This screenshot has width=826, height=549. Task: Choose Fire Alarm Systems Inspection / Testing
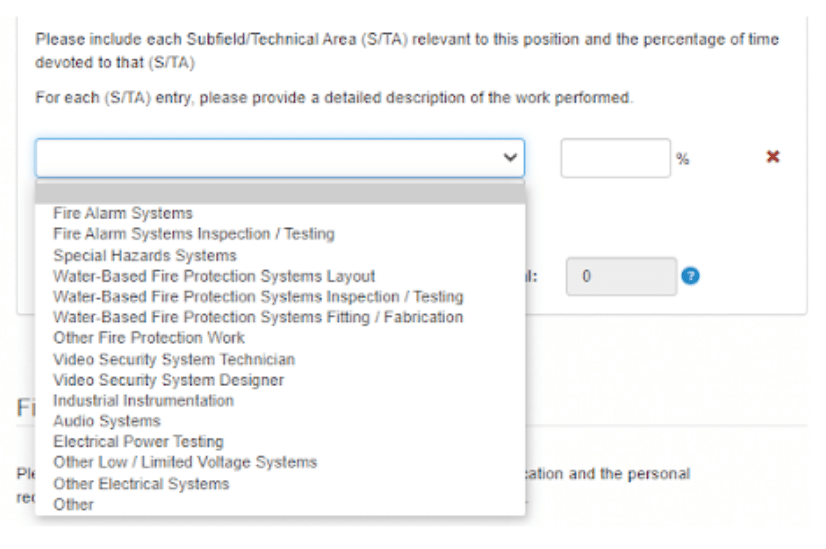click(194, 234)
